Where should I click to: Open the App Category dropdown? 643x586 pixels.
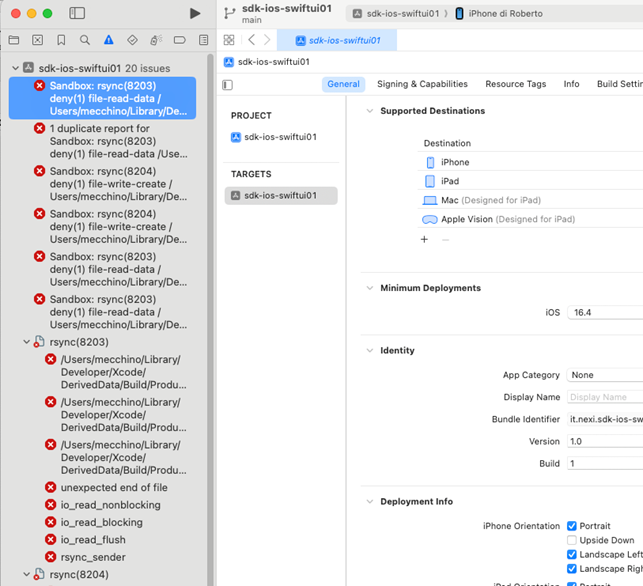[605, 375]
